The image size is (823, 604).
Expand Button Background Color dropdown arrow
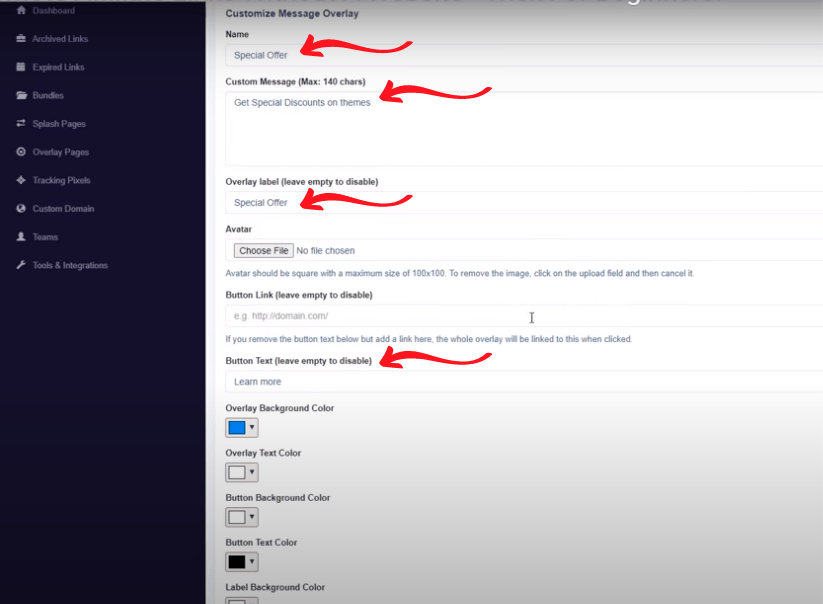tap(252, 517)
